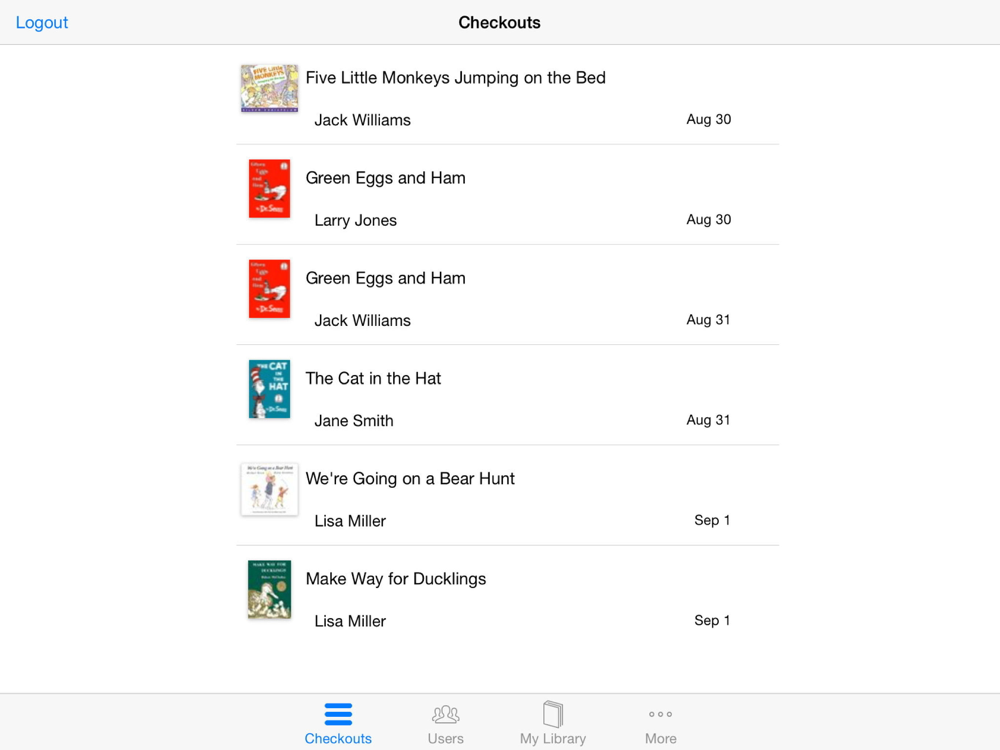Image resolution: width=1000 pixels, height=750 pixels.
Task: Tap Make Way for Ducklings cover
Action: 269,589
